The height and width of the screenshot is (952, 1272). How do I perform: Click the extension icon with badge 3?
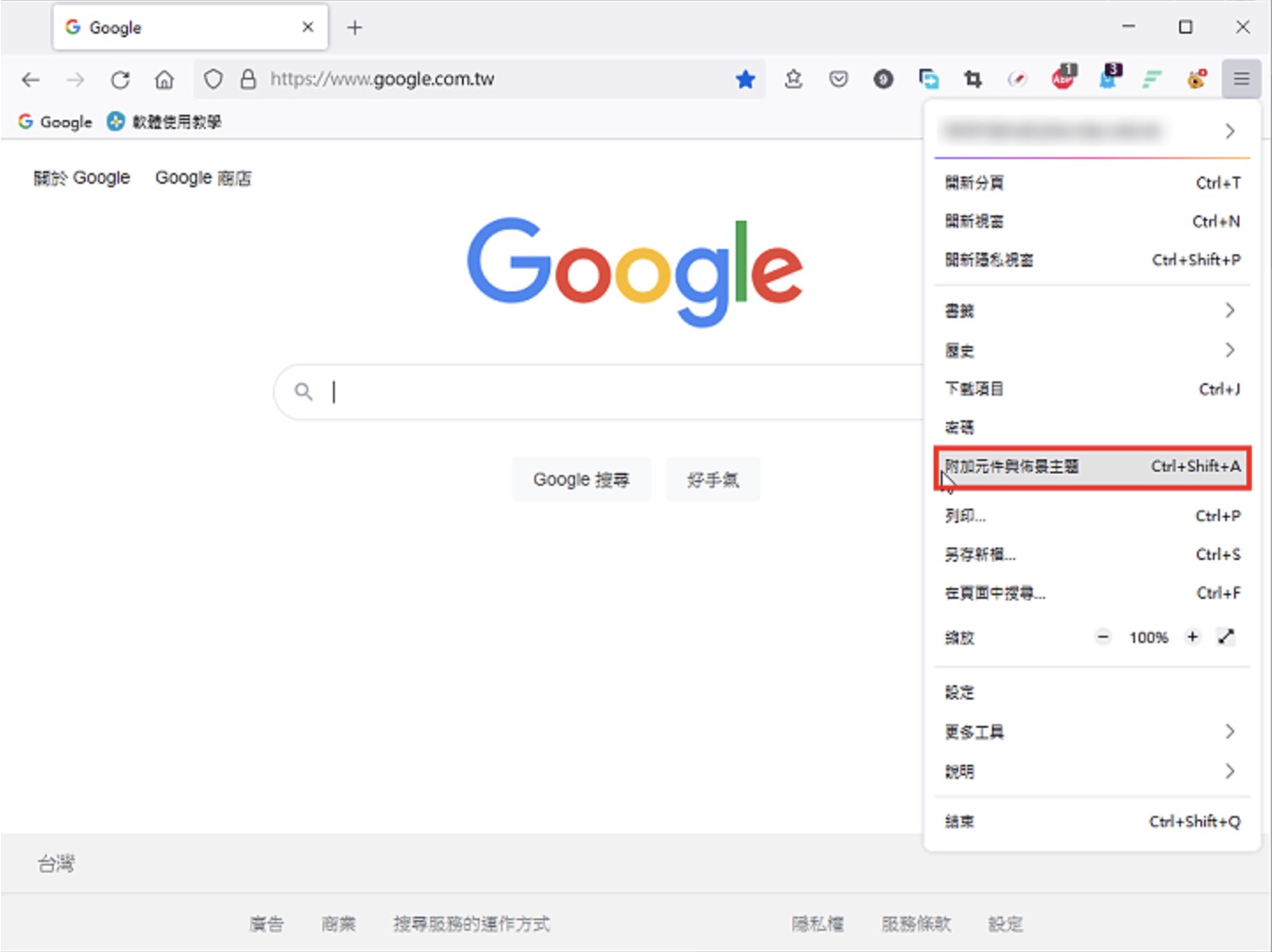pyautogui.click(x=1109, y=77)
